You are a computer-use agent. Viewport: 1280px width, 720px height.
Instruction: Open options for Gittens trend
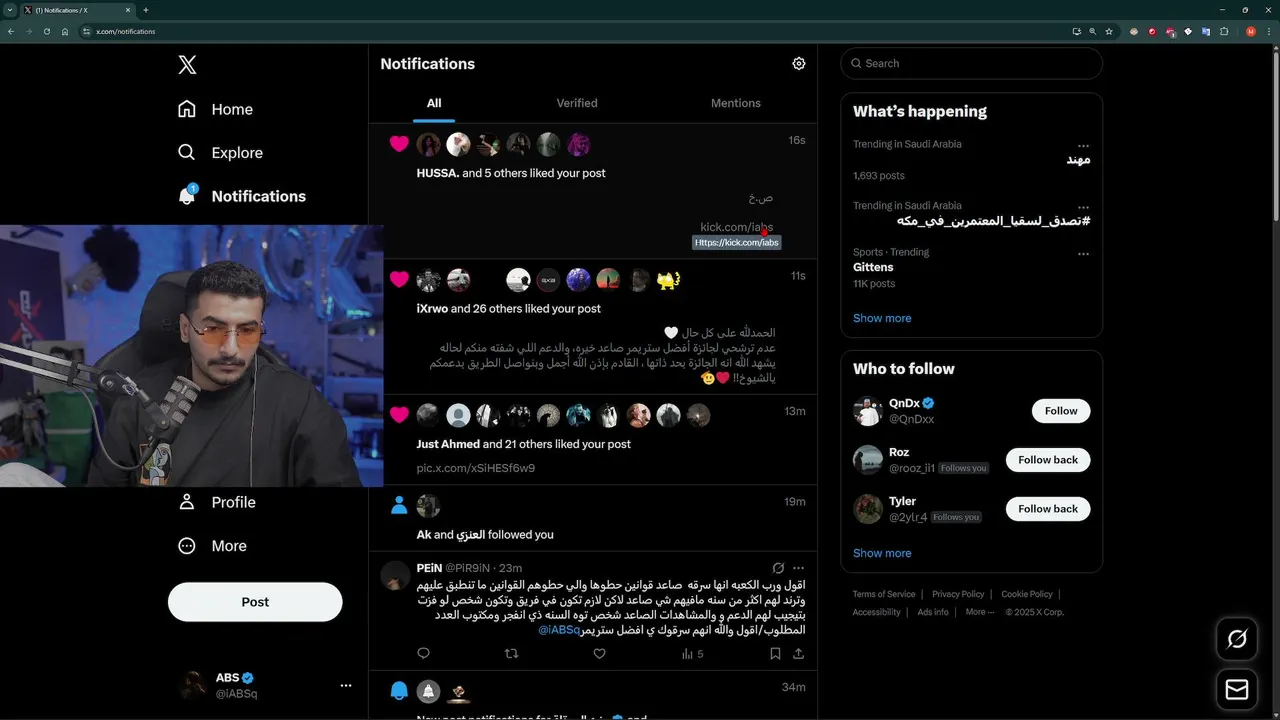pyautogui.click(x=1083, y=254)
